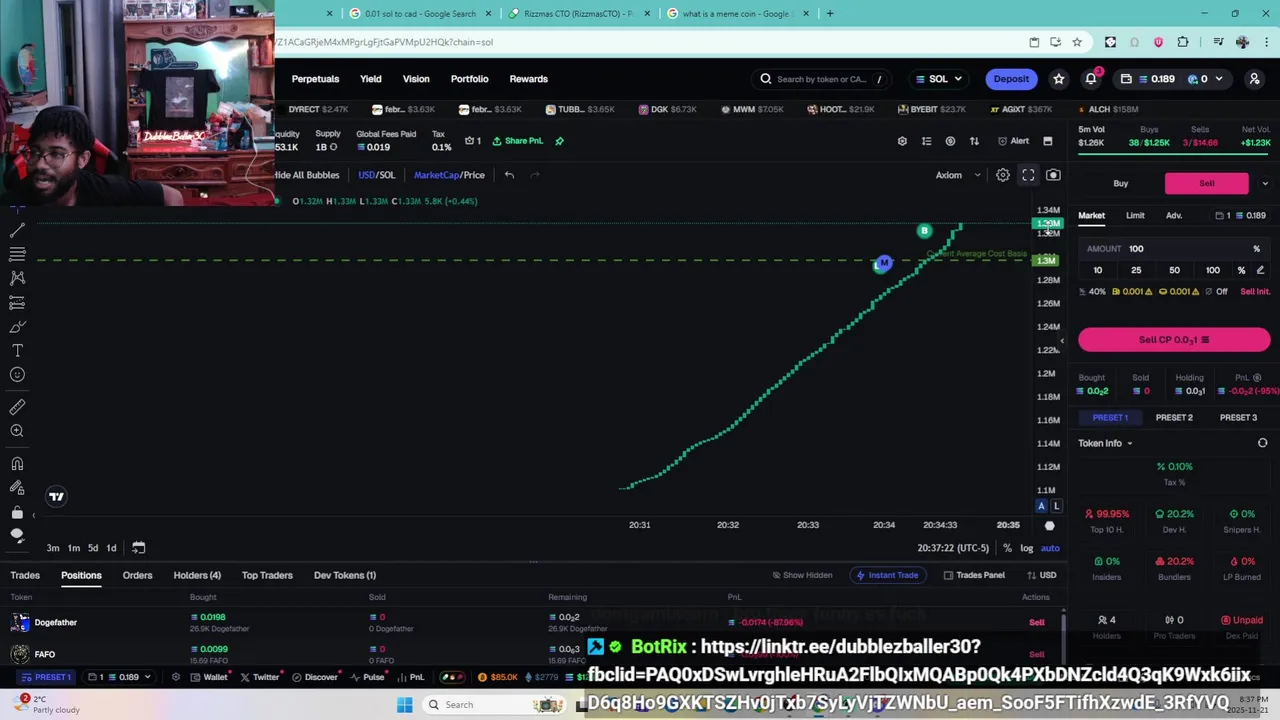Select the zoom in tool
Image resolution: width=1280 pixels, height=720 pixels.
click(x=17, y=431)
